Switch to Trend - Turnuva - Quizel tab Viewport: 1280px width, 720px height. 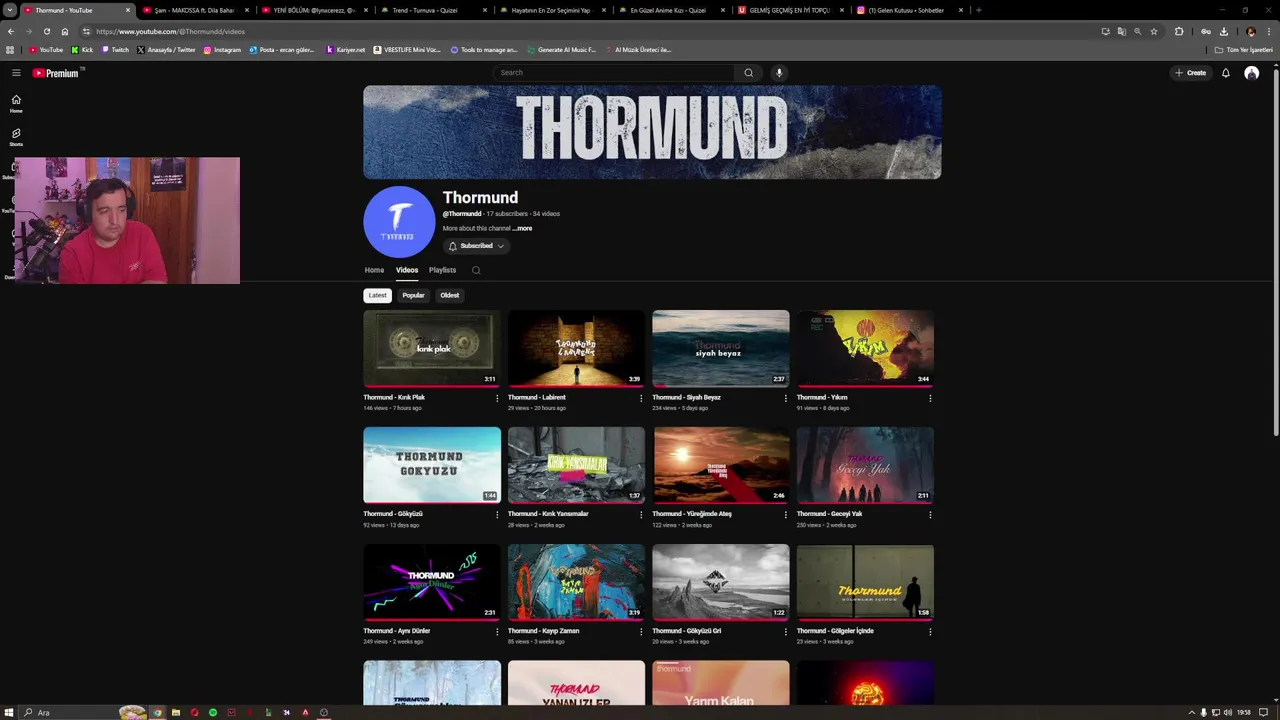[434, 10]
